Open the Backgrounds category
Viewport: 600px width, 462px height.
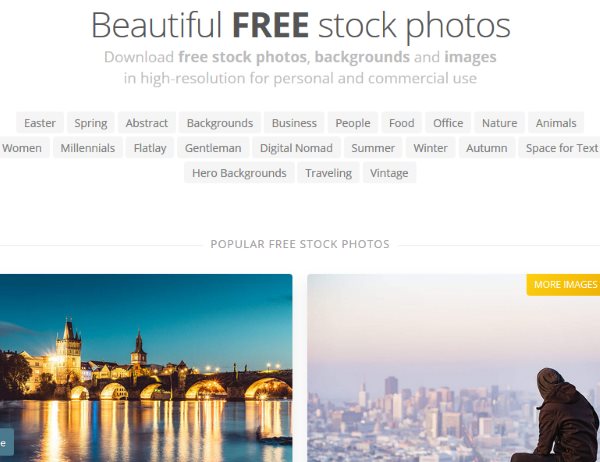(x=220, y=123)
